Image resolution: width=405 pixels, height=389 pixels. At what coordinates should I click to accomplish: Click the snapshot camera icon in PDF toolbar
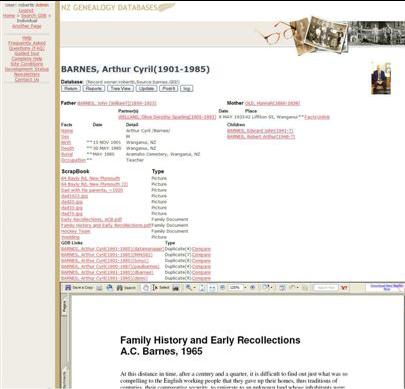tap(175, 288)
